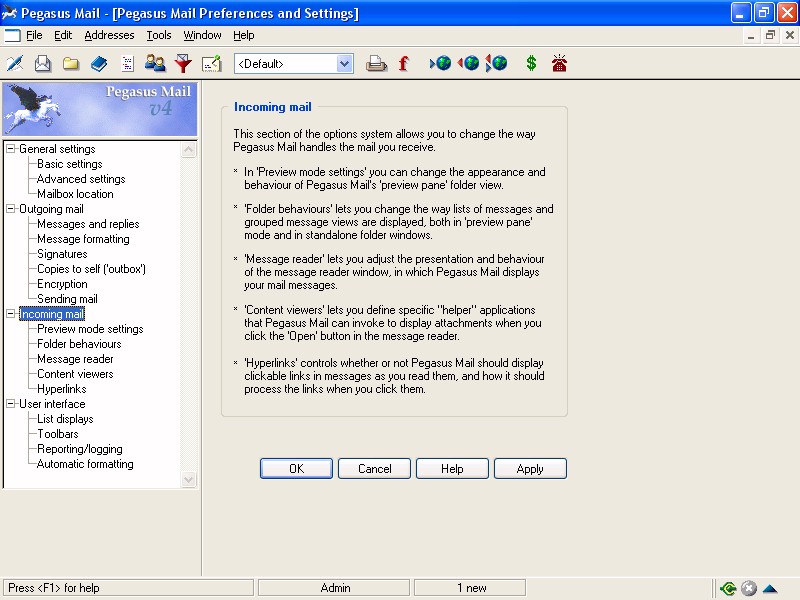Start a new message with the pen icon

point(15,64)
